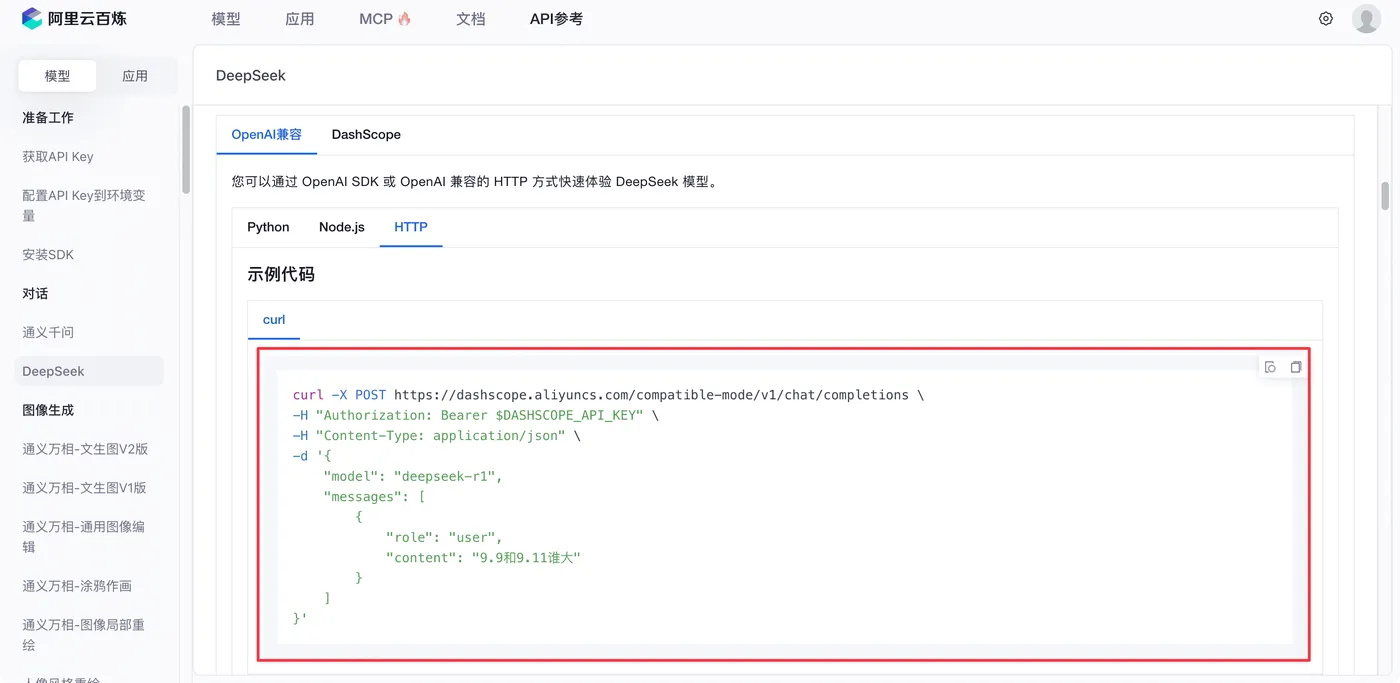
Task: Open the 应用 top navigation item
Action: tap(300, 19)
